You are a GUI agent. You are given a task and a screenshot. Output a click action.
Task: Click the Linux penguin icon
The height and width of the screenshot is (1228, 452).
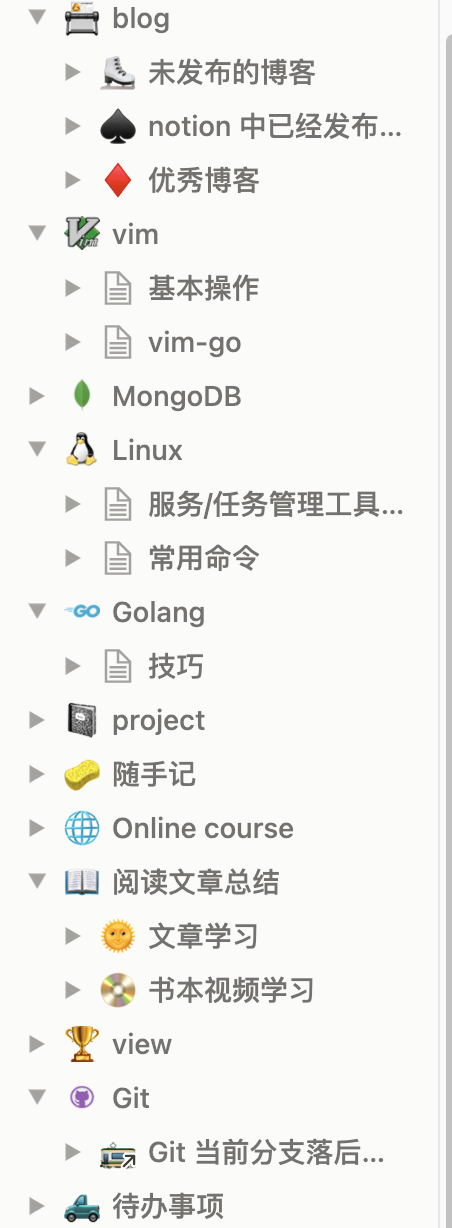click(x=82, y=450)
